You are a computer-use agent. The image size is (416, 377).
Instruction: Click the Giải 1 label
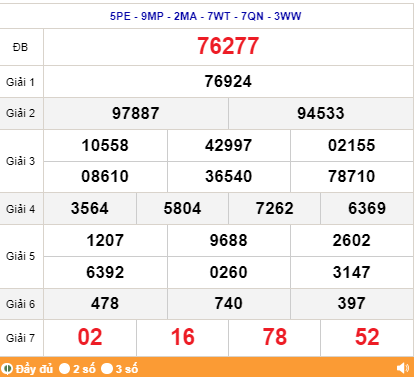pos(20,82)
